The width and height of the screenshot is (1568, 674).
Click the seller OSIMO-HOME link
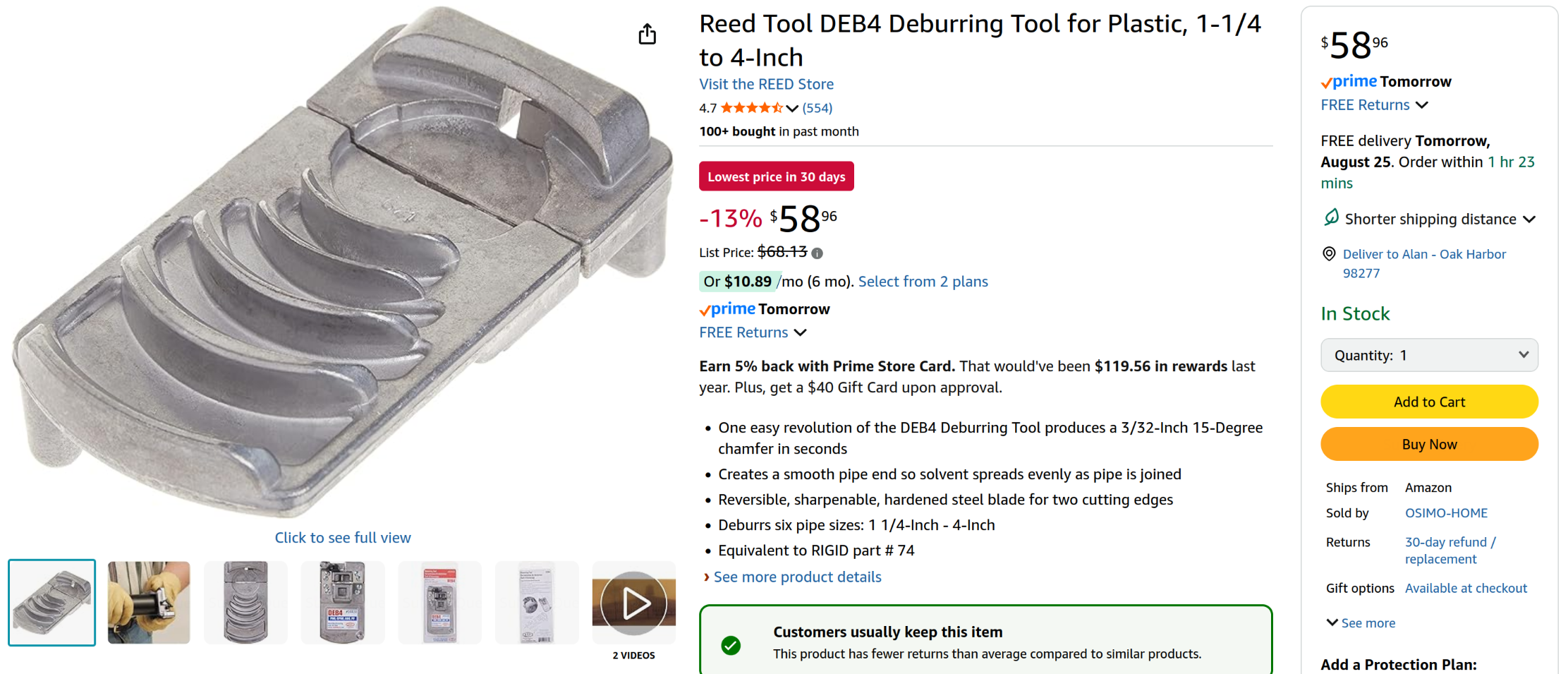[x=1446, y=512]
